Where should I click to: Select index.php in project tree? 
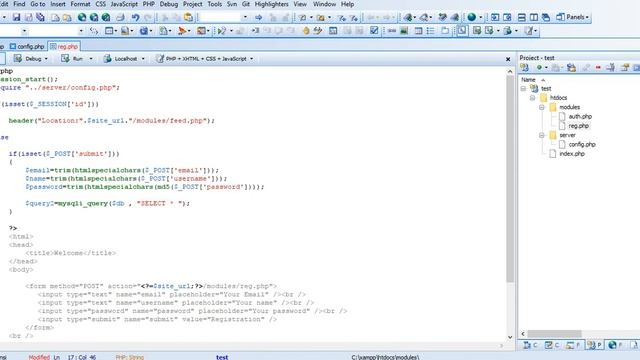[572, 154]
